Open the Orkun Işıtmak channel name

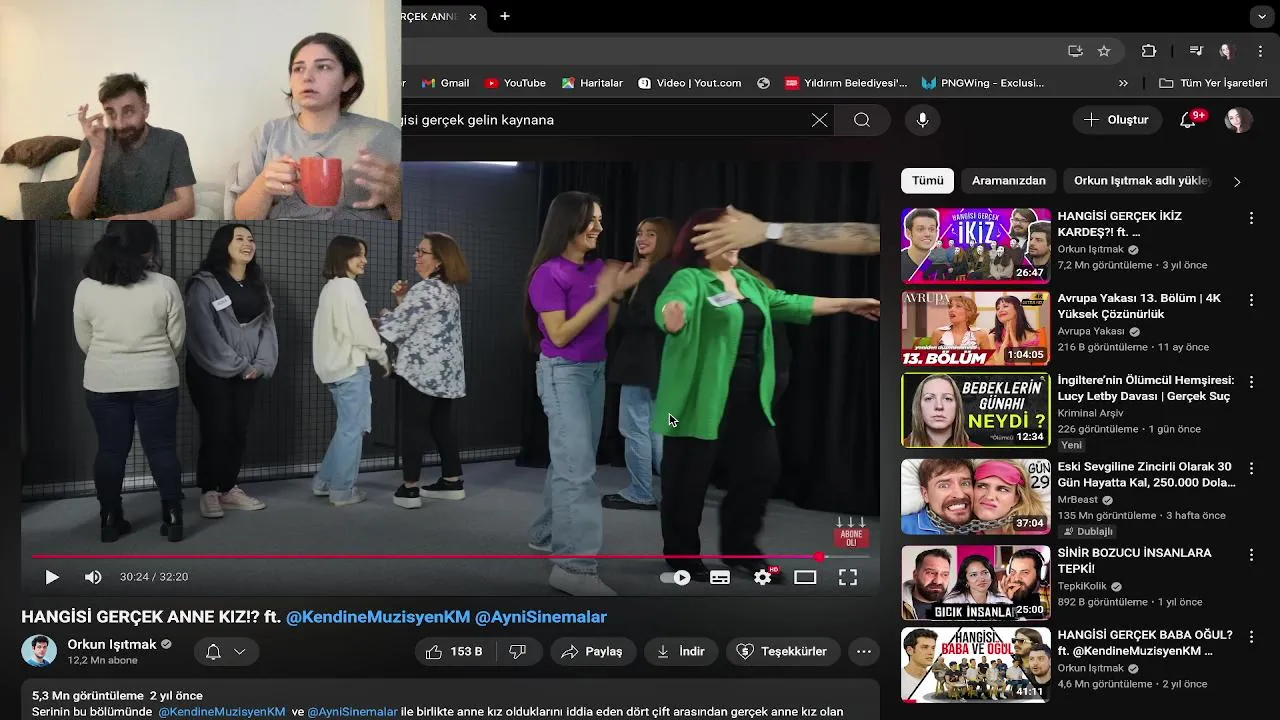(x=113, y=644)
